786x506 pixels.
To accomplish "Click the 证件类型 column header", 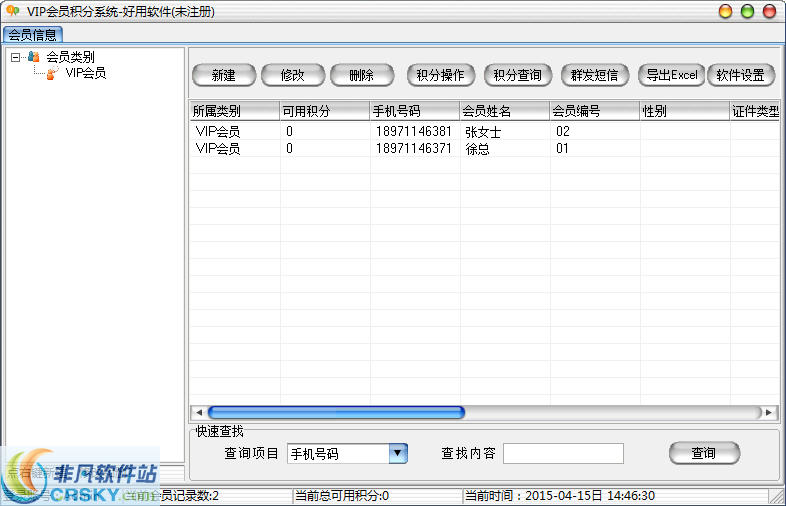I will coord(755,111).
